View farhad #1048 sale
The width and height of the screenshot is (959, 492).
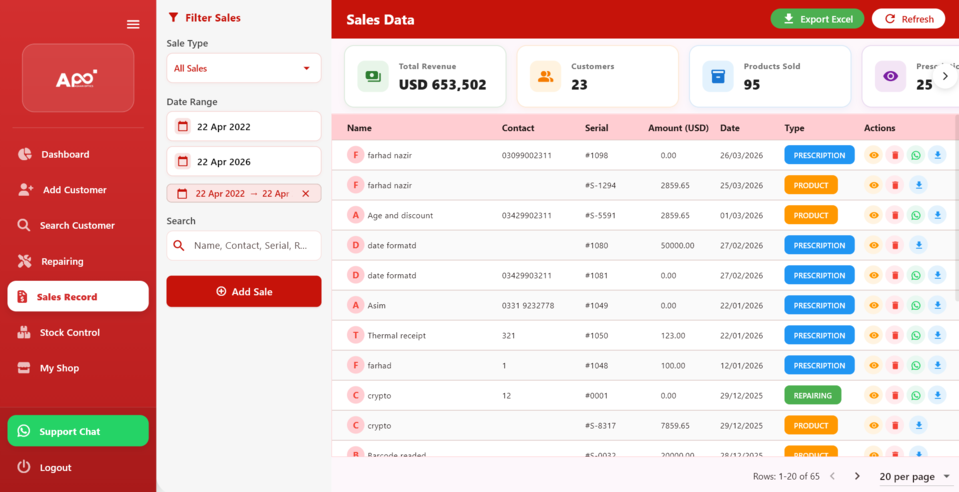pos(874,365)
